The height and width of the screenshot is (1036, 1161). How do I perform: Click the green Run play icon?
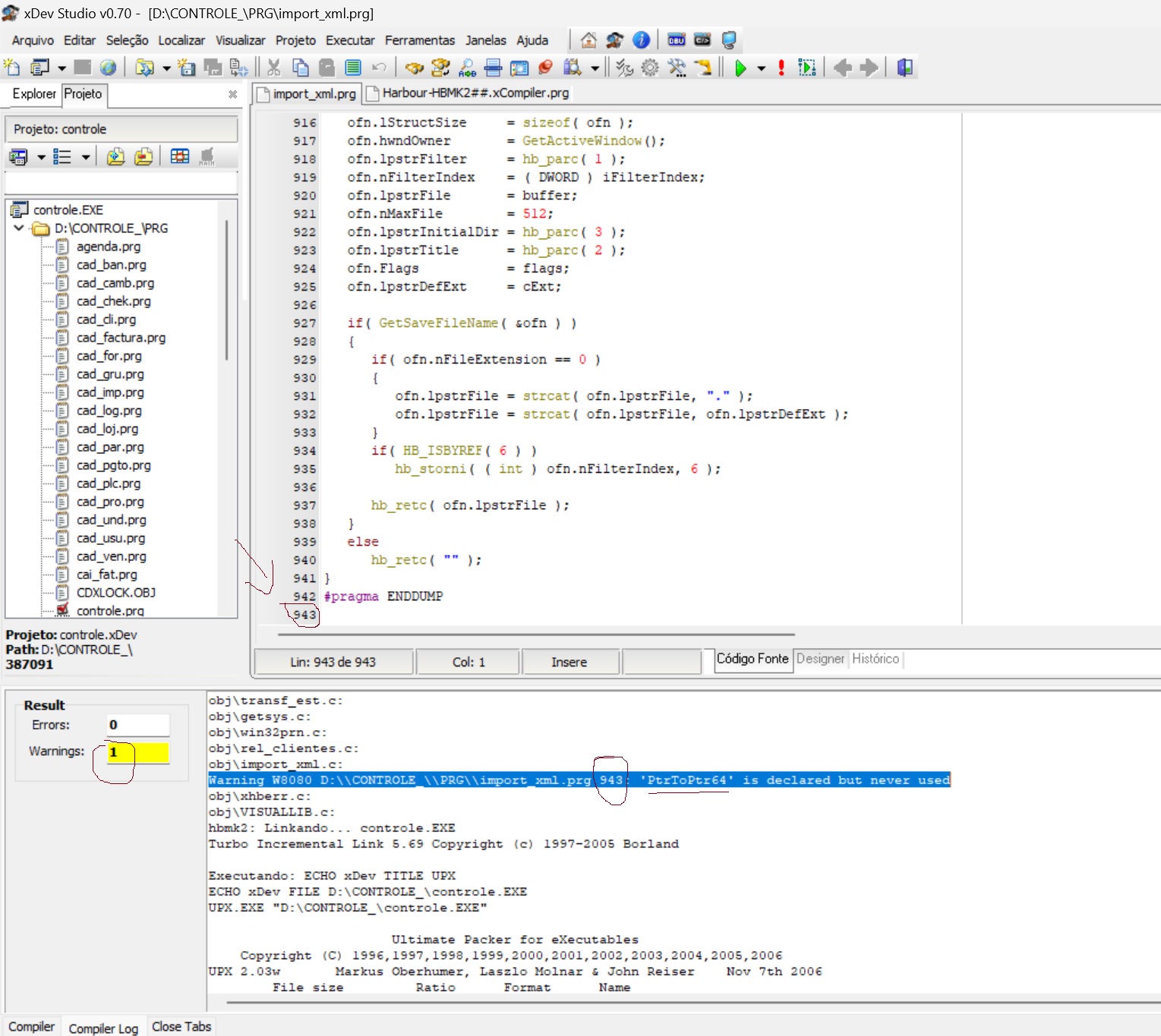[x=740, y=68]
